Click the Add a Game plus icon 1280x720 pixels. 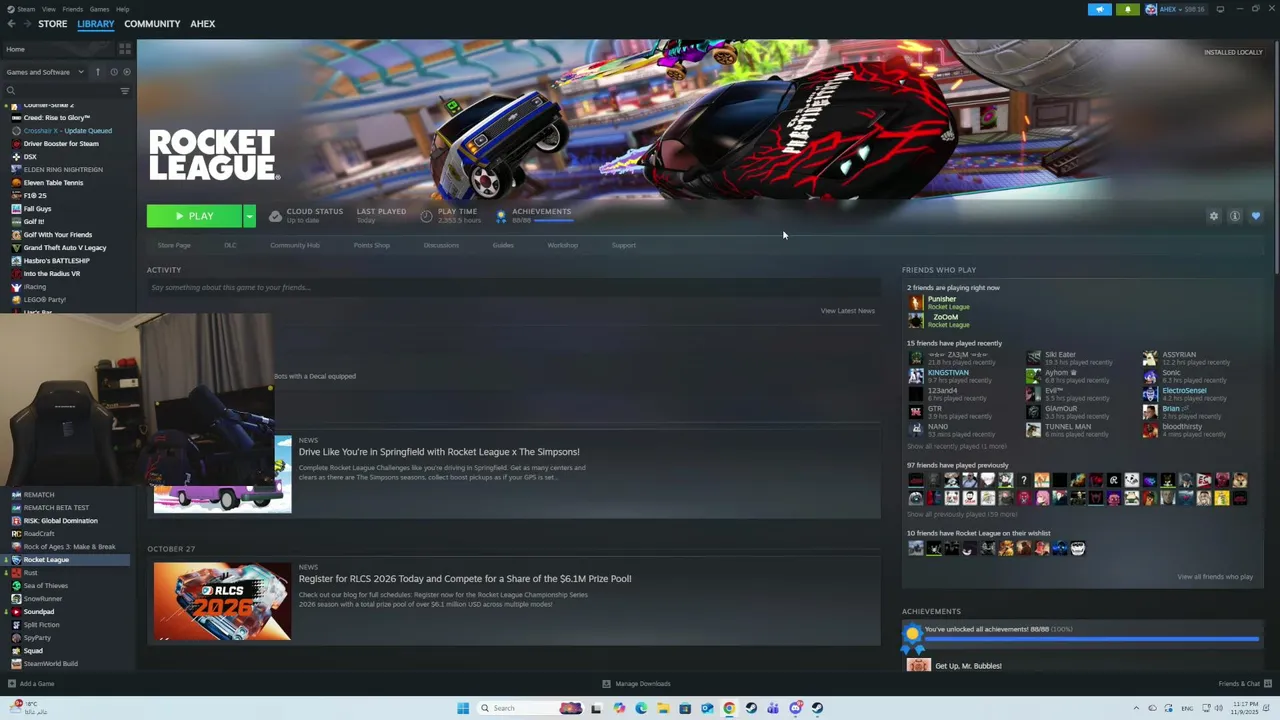click(x=12, y=684)
